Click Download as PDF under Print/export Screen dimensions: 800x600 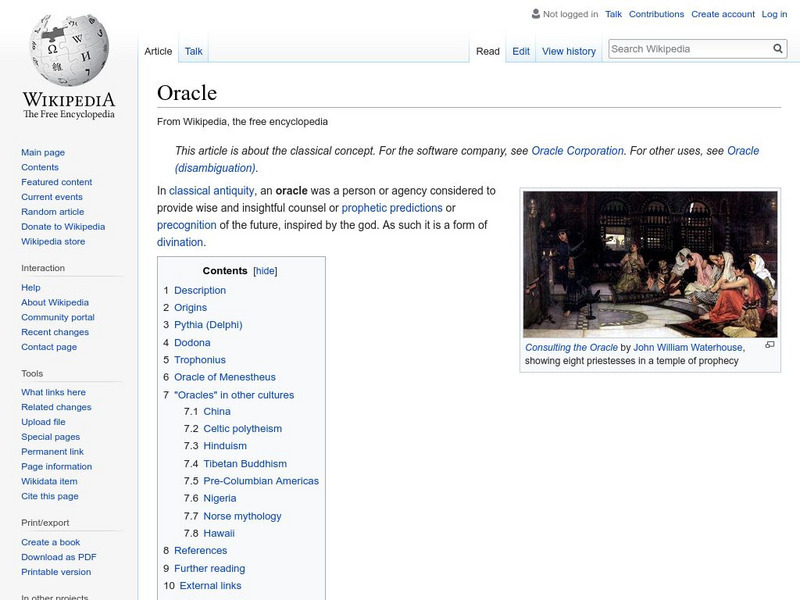point(61,556)
